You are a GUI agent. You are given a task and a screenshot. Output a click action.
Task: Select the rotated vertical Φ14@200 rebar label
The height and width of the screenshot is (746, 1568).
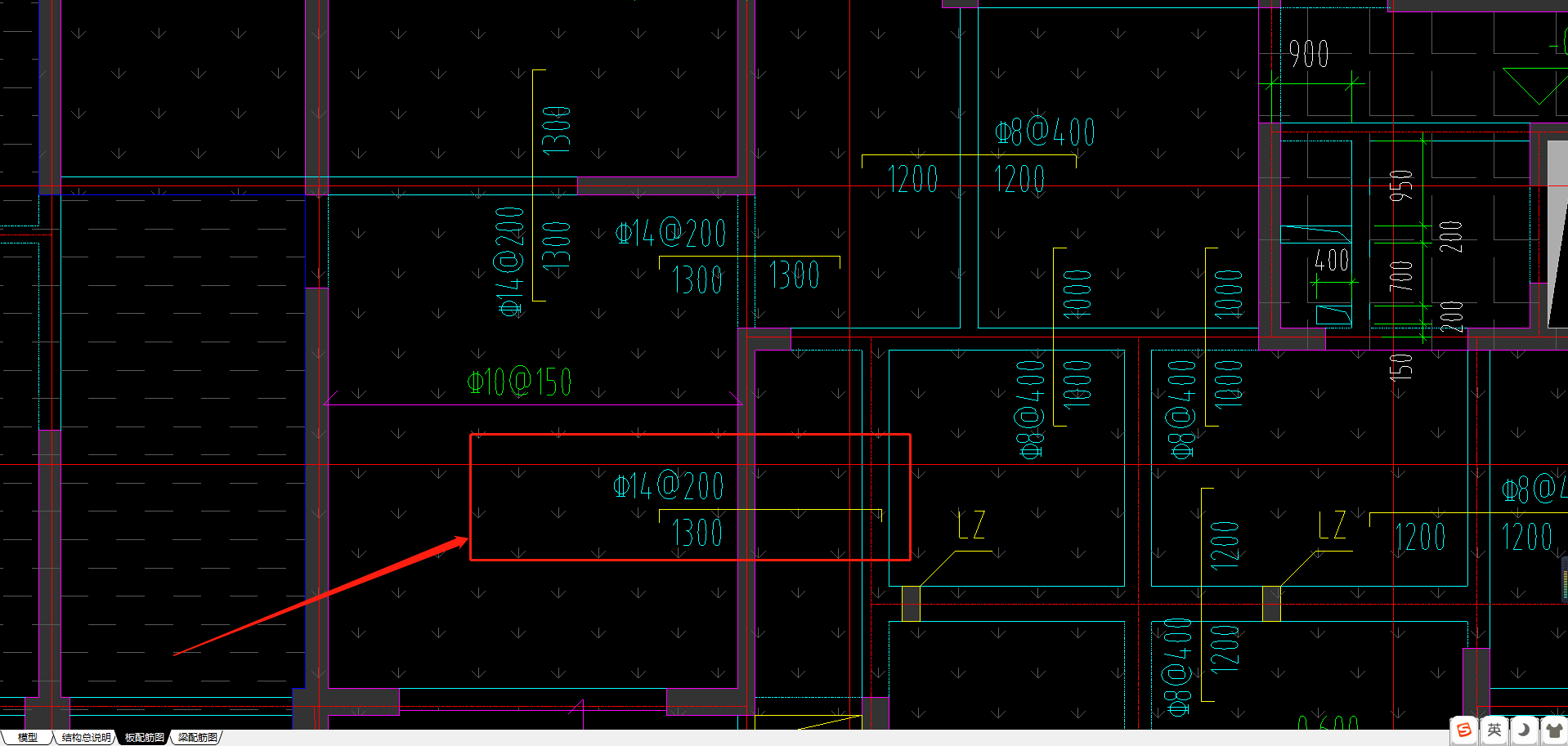click(509, 261)
